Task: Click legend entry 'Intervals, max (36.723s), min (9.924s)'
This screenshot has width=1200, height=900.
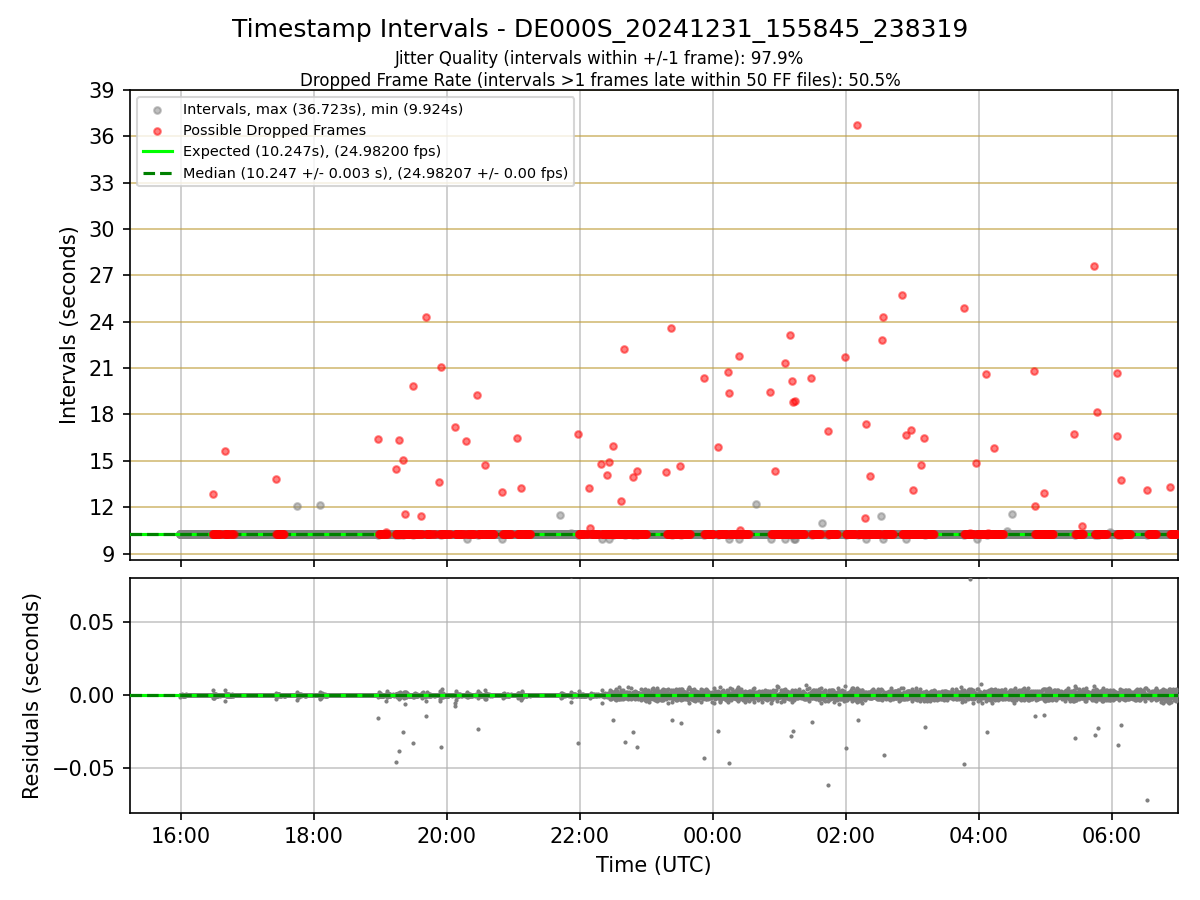Action: pyautogui.click(x=322, y=108)
